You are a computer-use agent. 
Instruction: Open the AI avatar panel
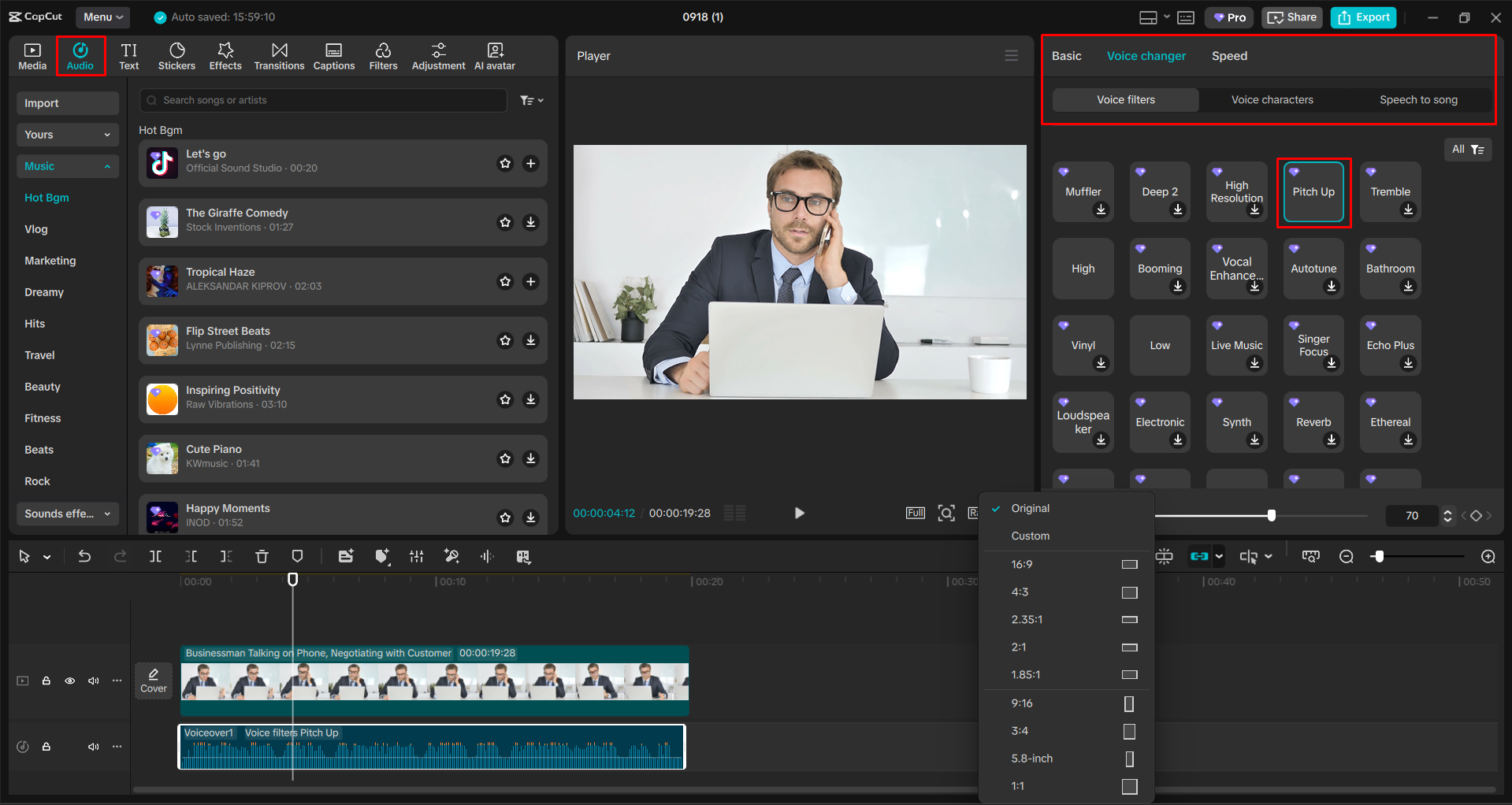494,55
